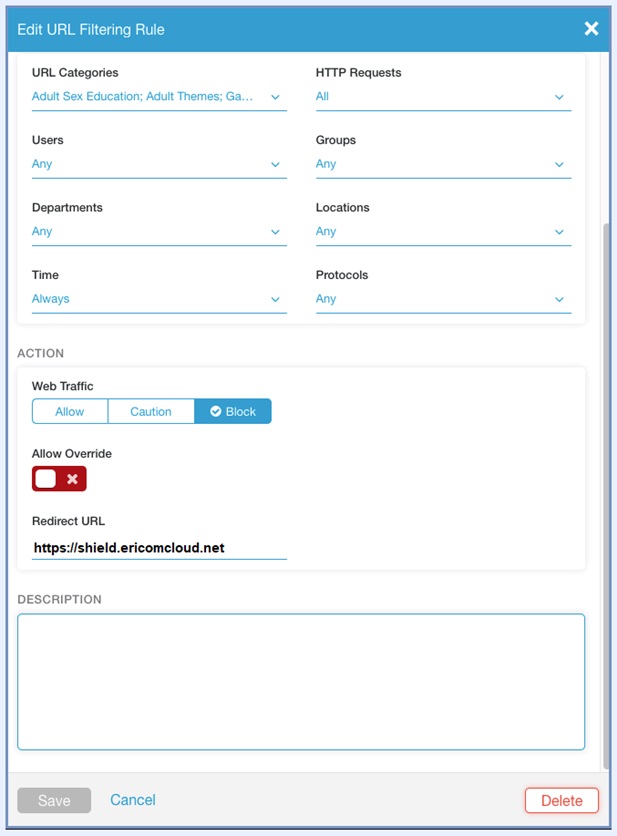Expand the URL Categories dropdown
Screen dimensions: 617x836
159,97
